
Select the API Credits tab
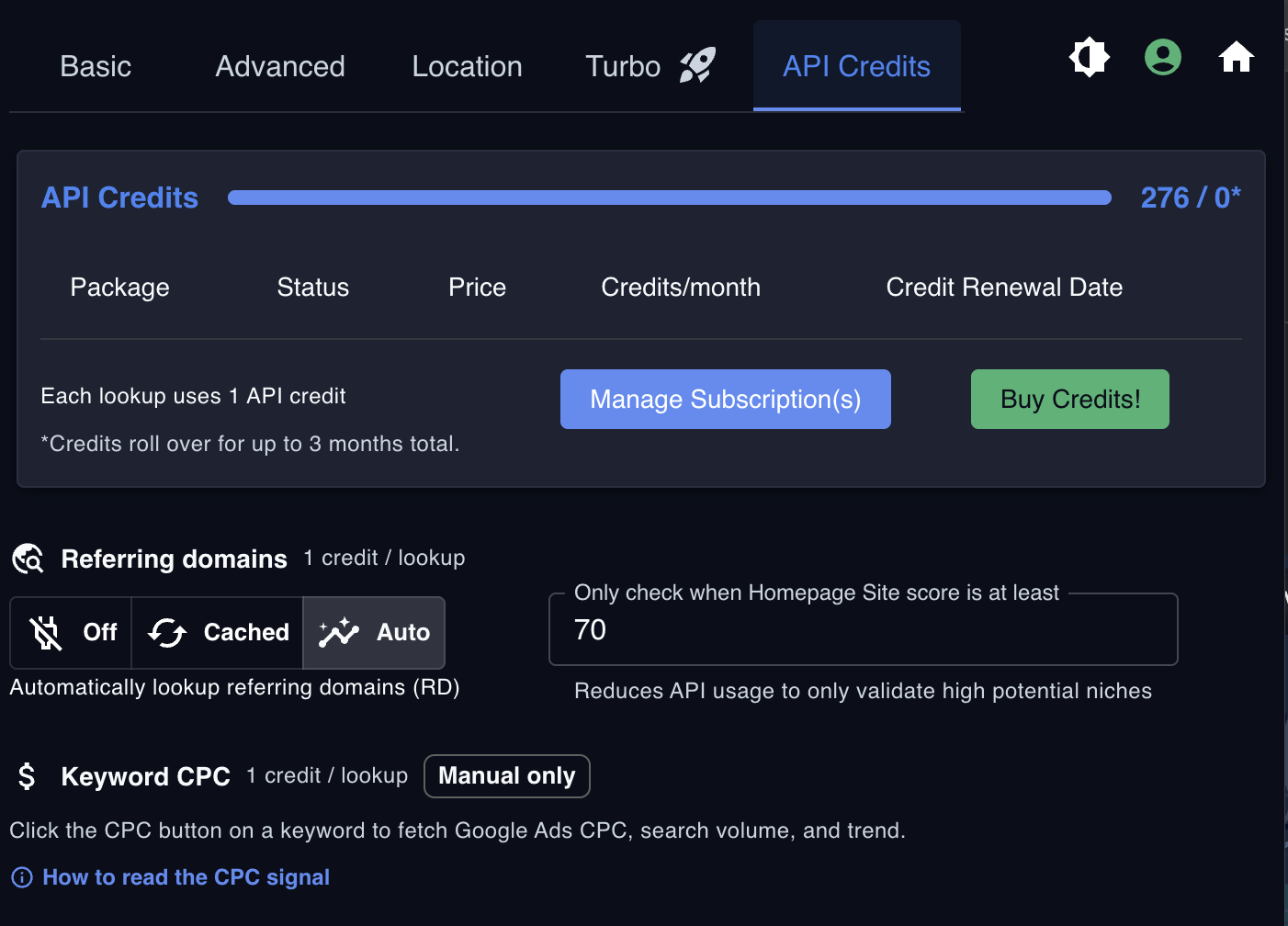[x=856, y=66]
